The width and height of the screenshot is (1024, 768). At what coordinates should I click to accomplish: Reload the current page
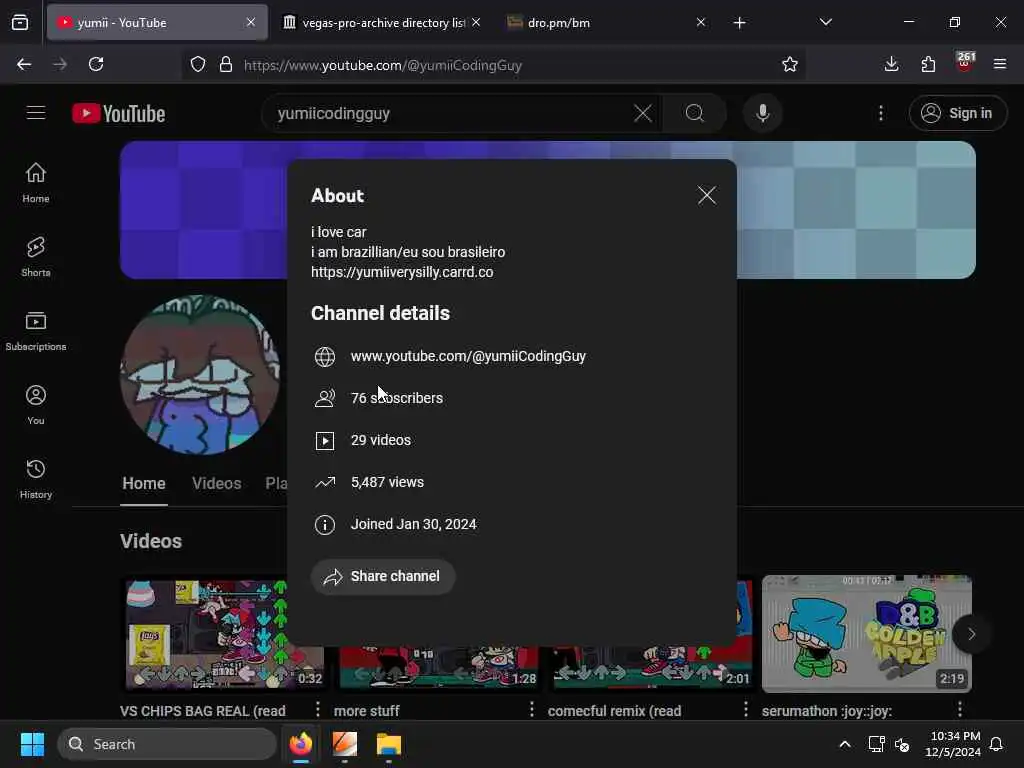[96, 64]
